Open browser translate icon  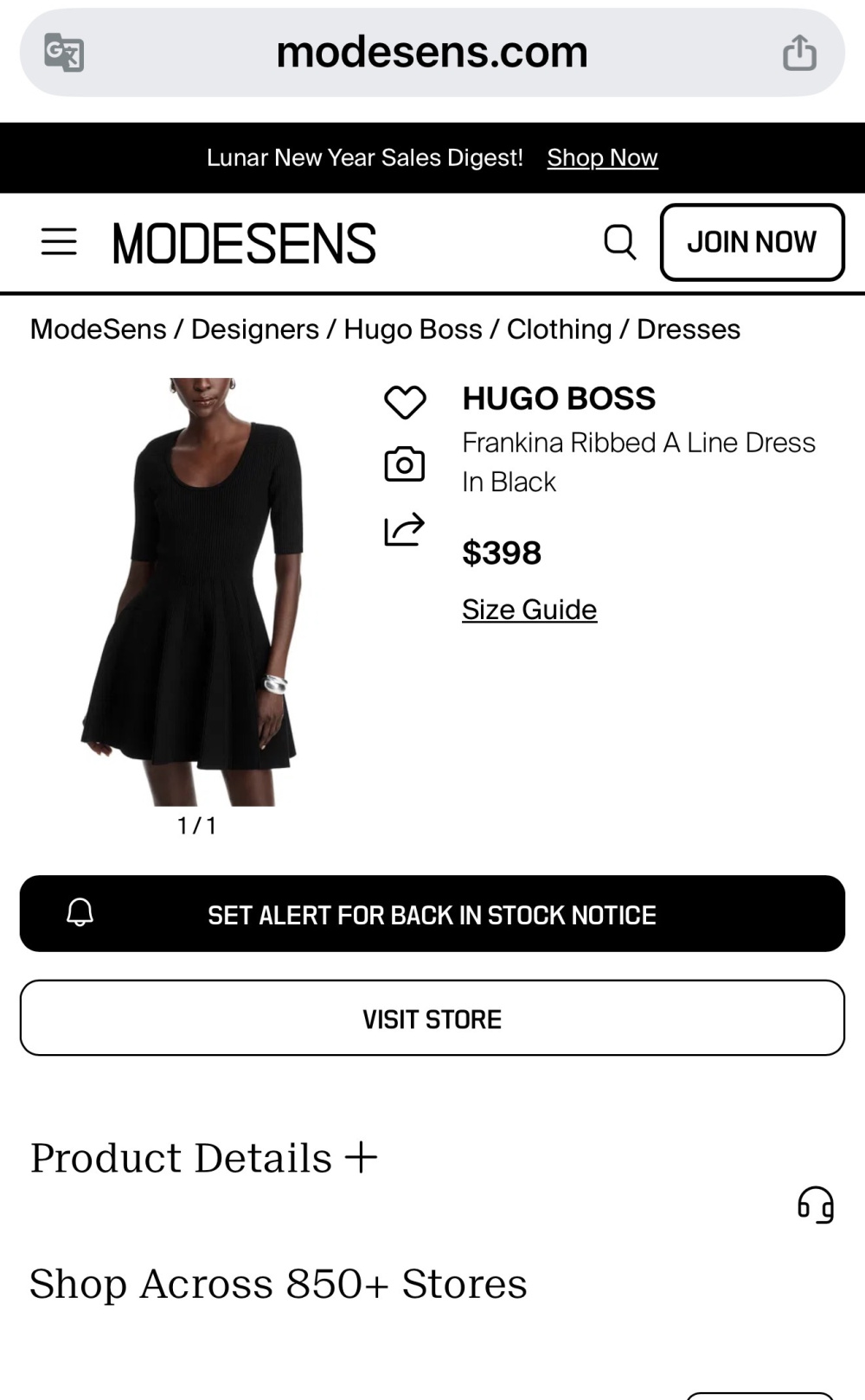coord(64,52)
